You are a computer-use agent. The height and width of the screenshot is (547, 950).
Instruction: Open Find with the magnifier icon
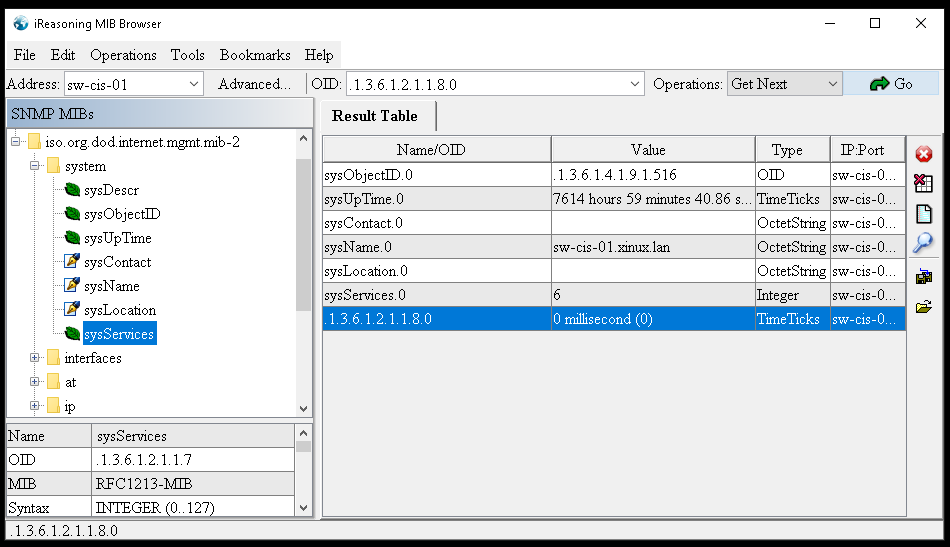[923, 243]
